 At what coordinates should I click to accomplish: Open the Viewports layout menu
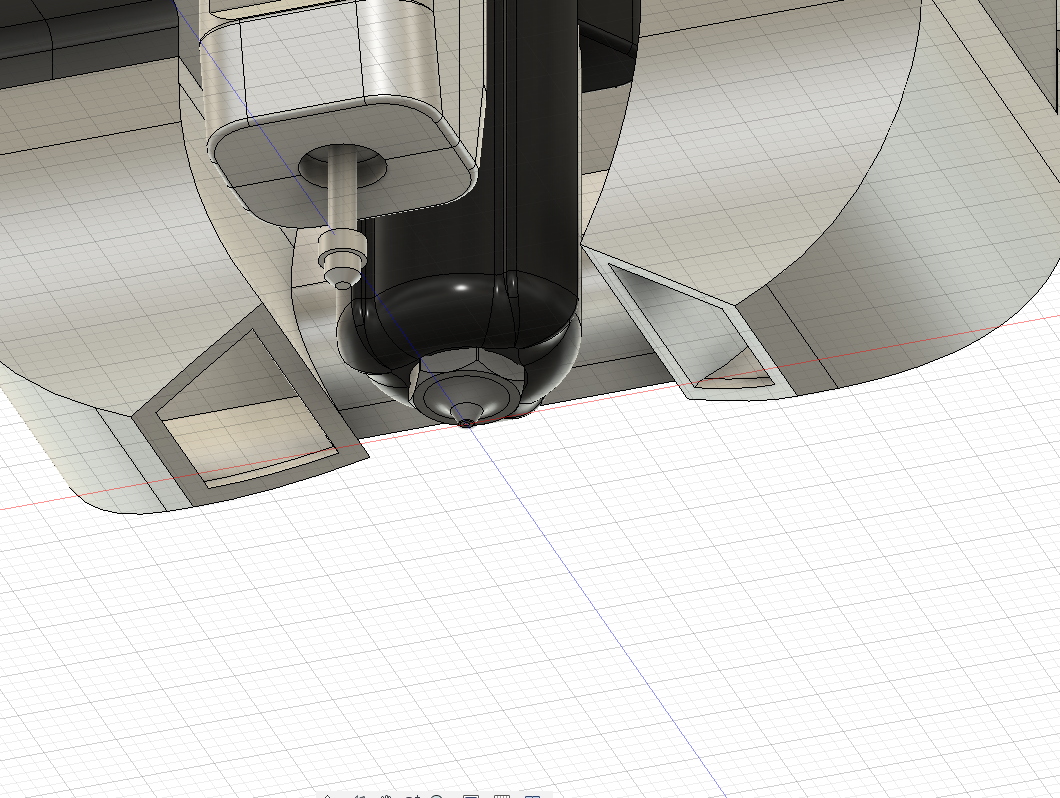pyautogui.click(x=532, y=796)
